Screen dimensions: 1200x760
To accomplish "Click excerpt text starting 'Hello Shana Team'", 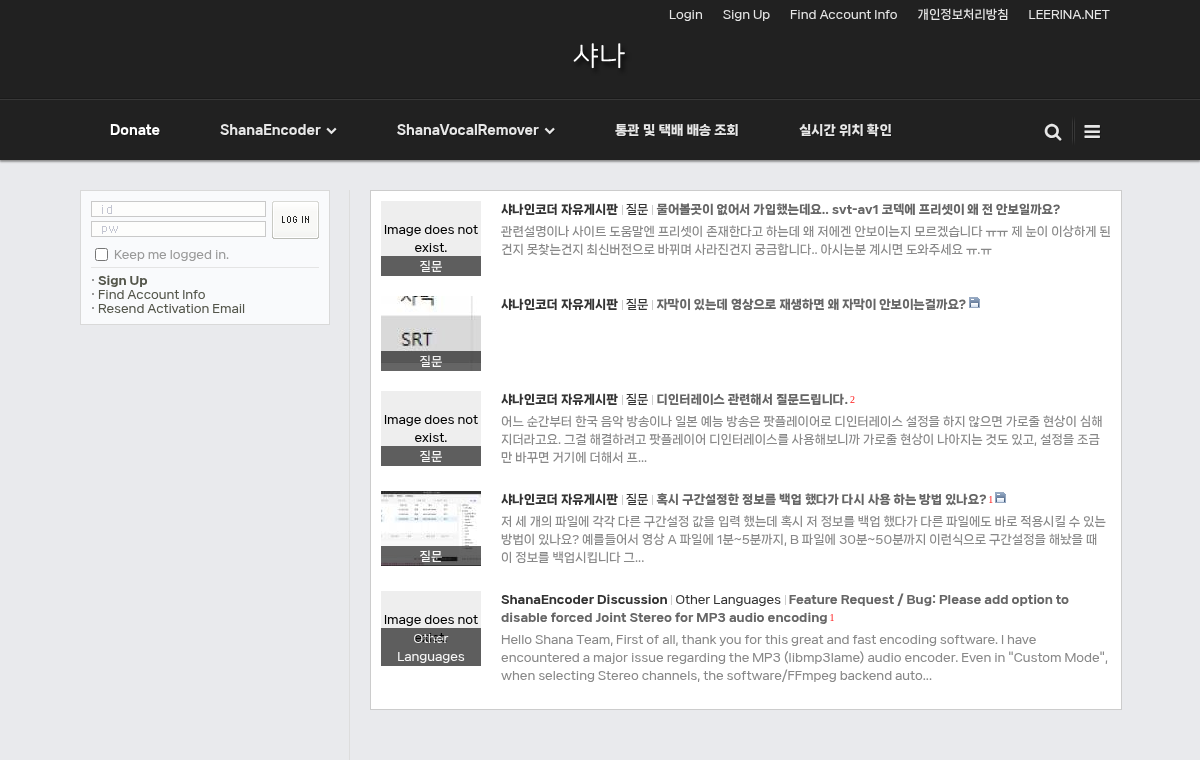I will [x=804, y=658].
